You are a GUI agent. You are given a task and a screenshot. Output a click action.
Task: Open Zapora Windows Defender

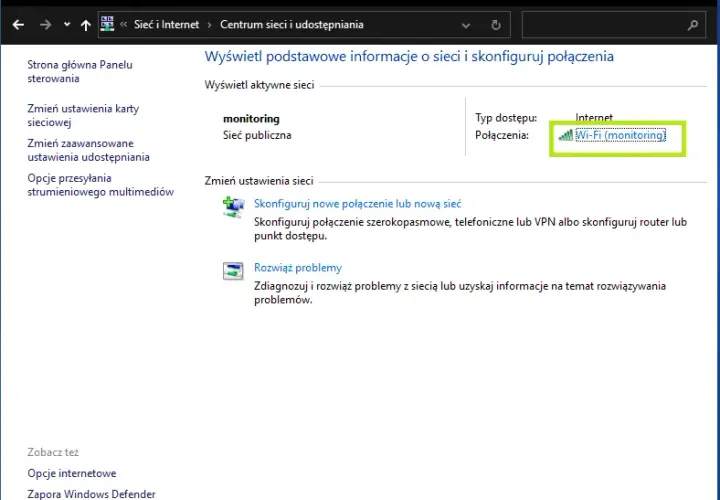pyautogui.click(x=91, y=494)
